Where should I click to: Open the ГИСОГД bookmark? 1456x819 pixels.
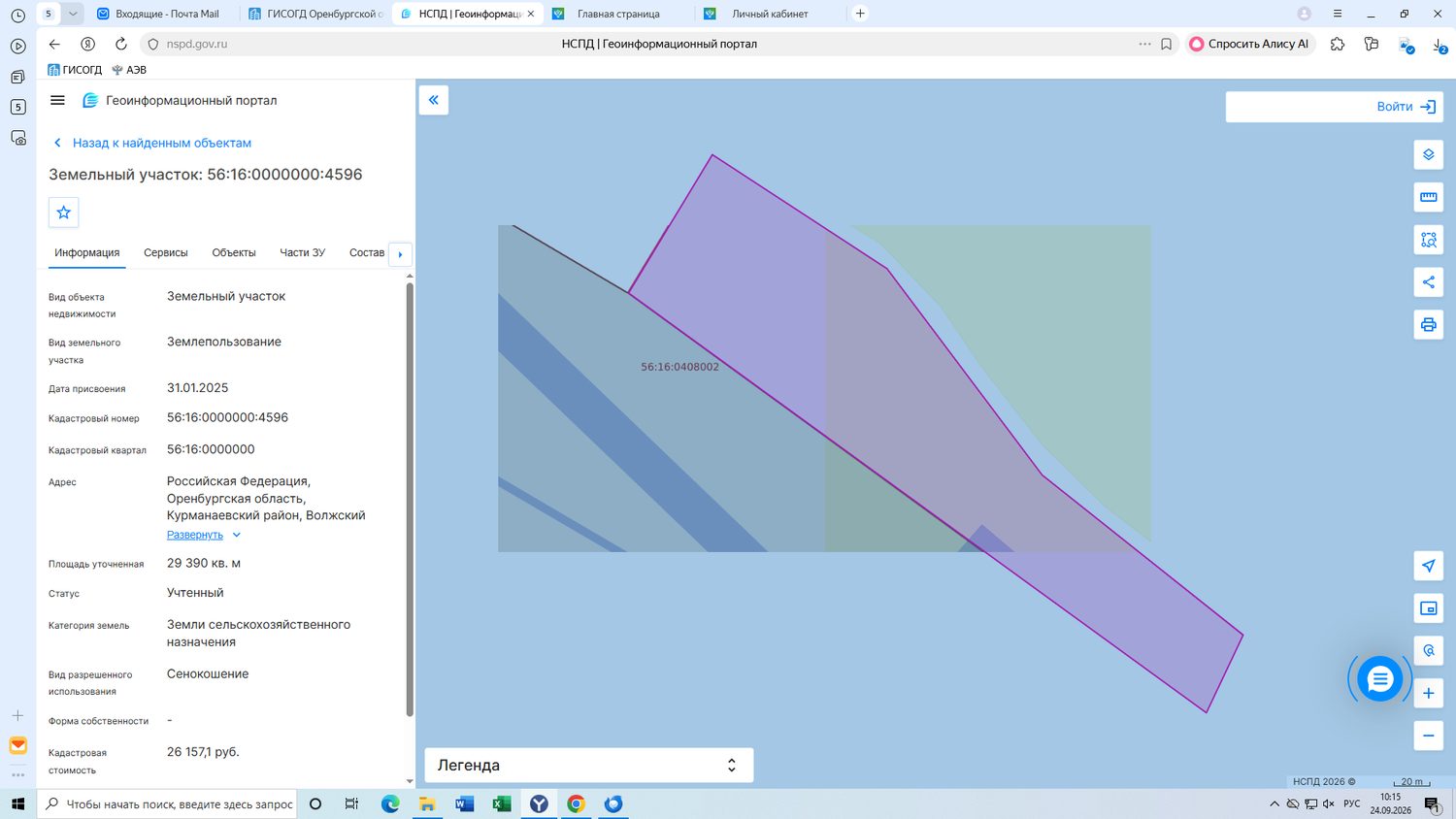pos(75,70)
